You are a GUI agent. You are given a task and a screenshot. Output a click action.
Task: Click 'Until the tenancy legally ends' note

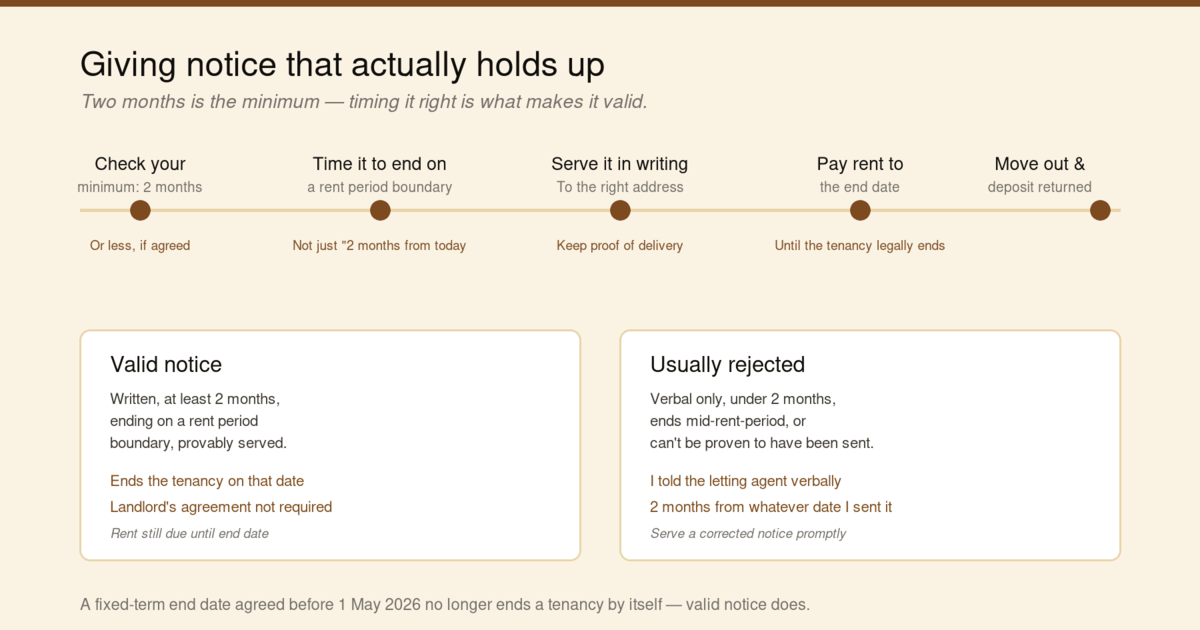[860, 246]
